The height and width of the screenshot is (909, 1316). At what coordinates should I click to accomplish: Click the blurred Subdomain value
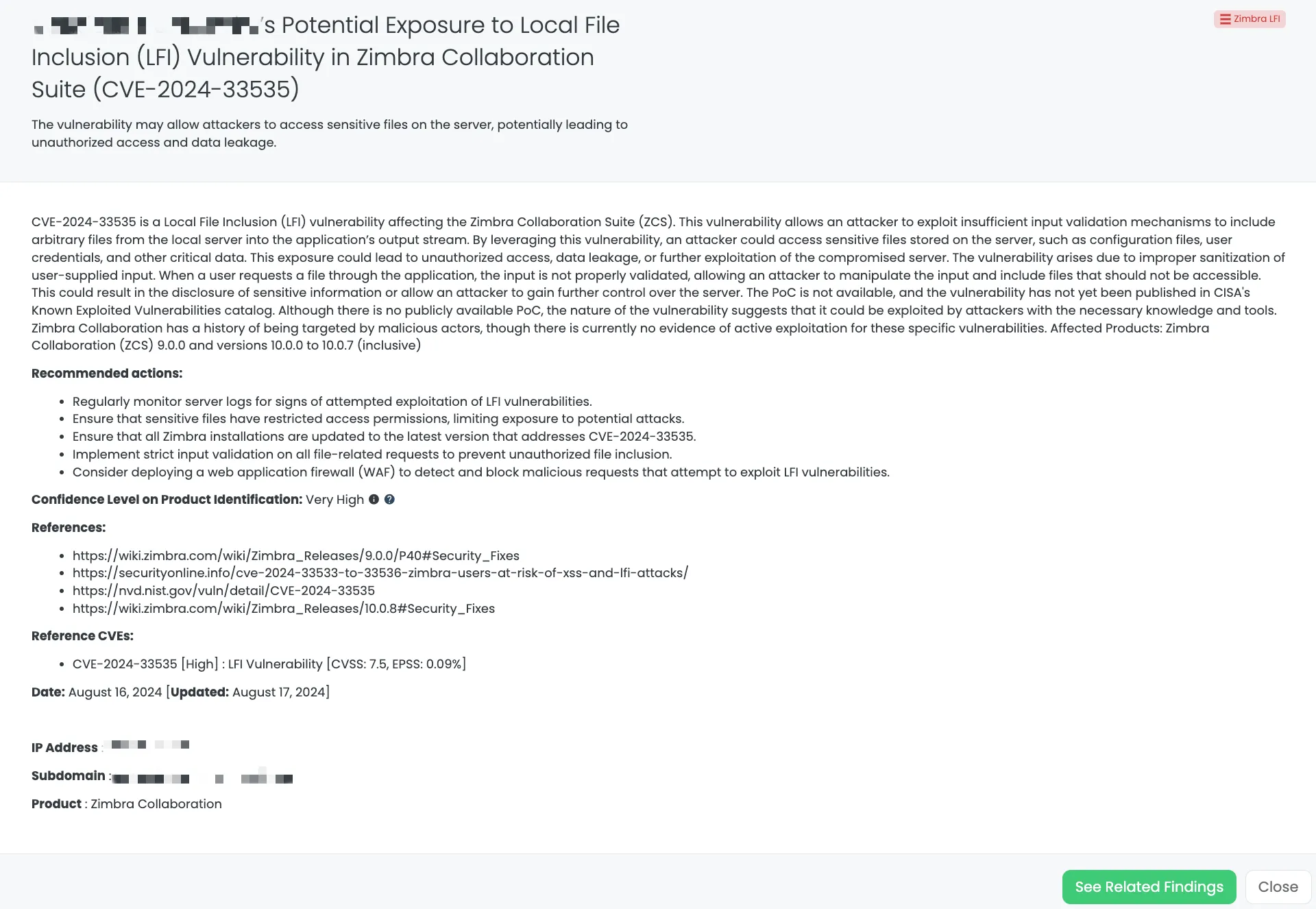point(202,779)
